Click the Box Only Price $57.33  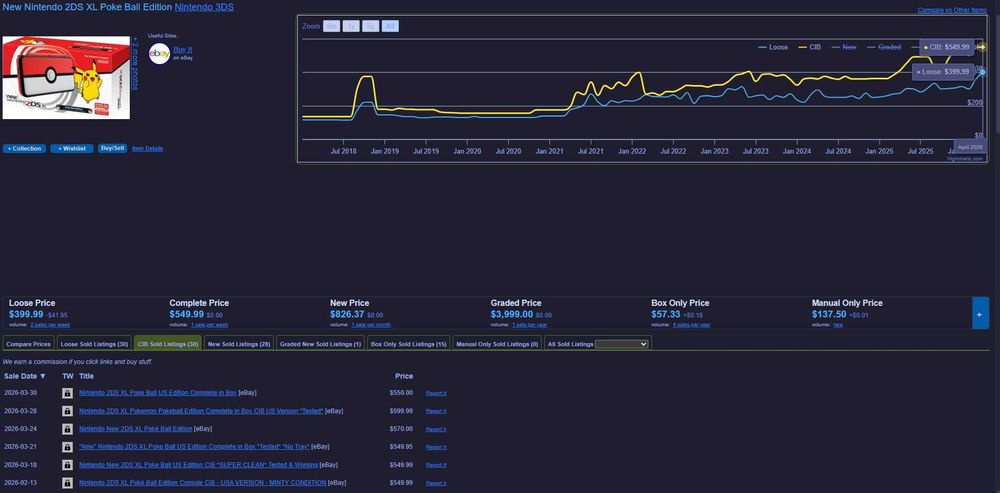coord(666,314)
